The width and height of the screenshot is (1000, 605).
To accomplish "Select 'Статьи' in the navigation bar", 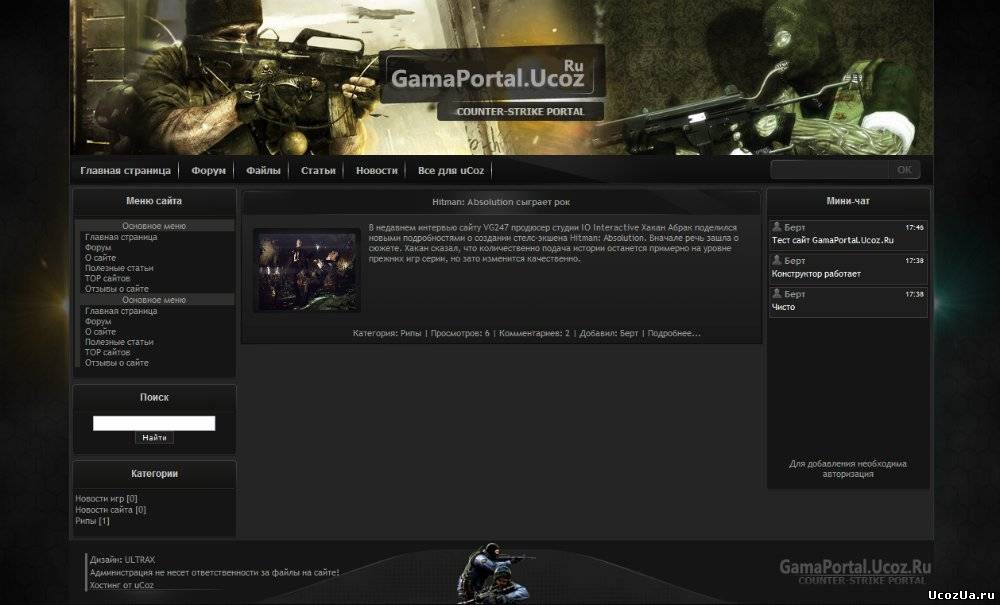I will [x=318, y=171].
